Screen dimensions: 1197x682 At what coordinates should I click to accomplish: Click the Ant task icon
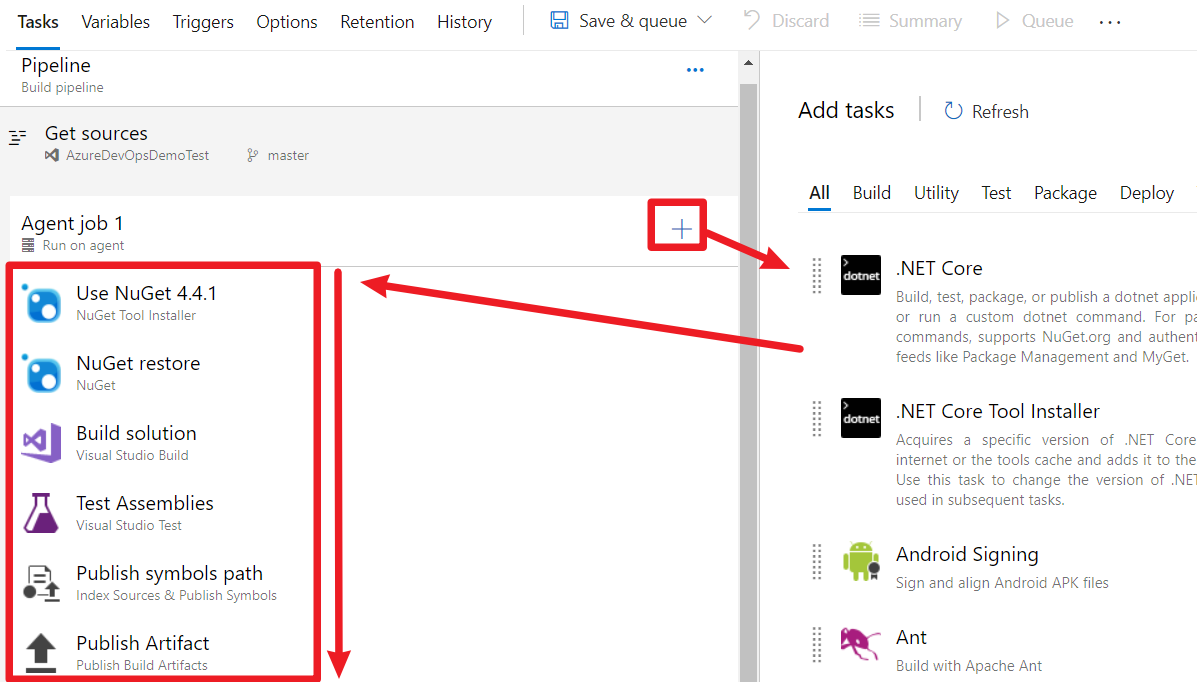tap(860, 643)
